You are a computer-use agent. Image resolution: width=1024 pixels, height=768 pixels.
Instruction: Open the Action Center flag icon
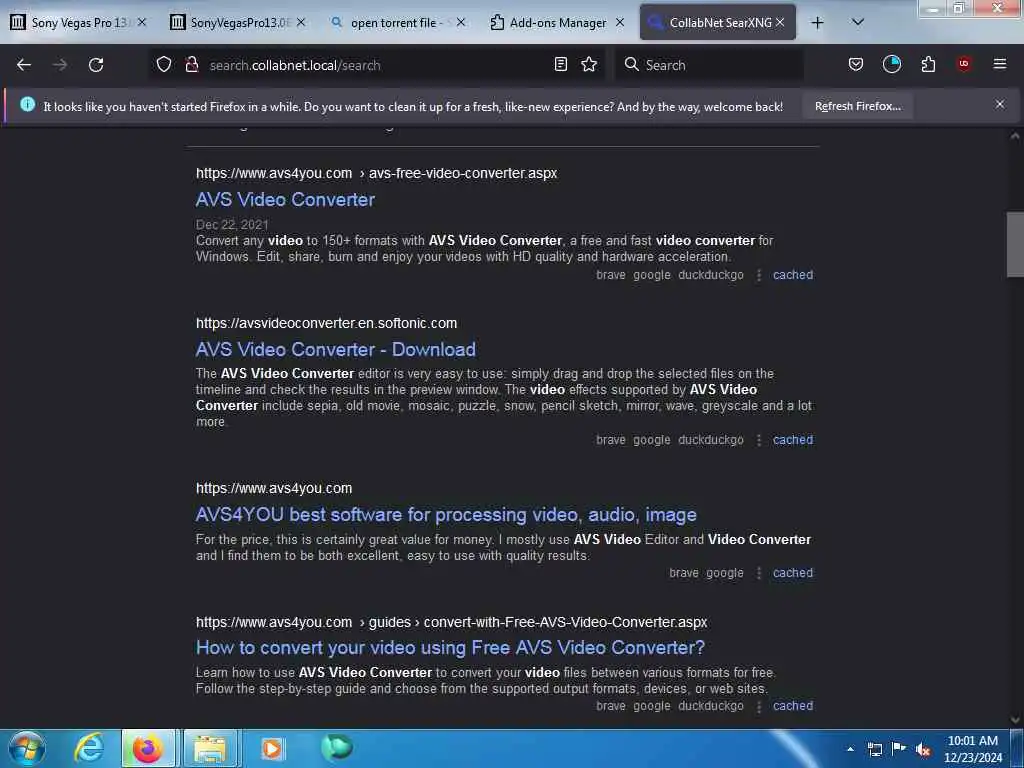899,749
